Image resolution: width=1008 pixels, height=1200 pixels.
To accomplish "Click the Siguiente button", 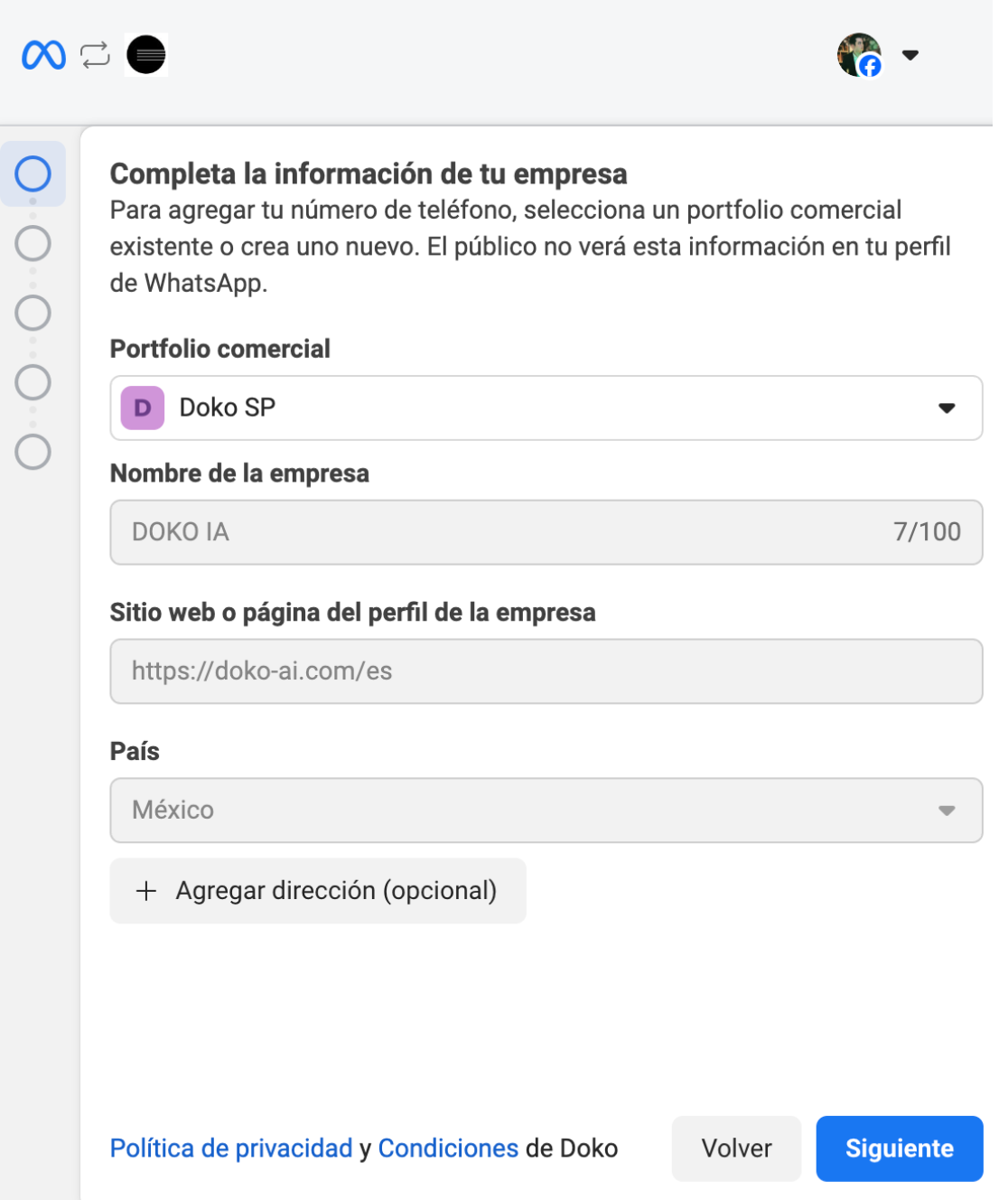I will pyautogui.click(x=899, y=1148).
